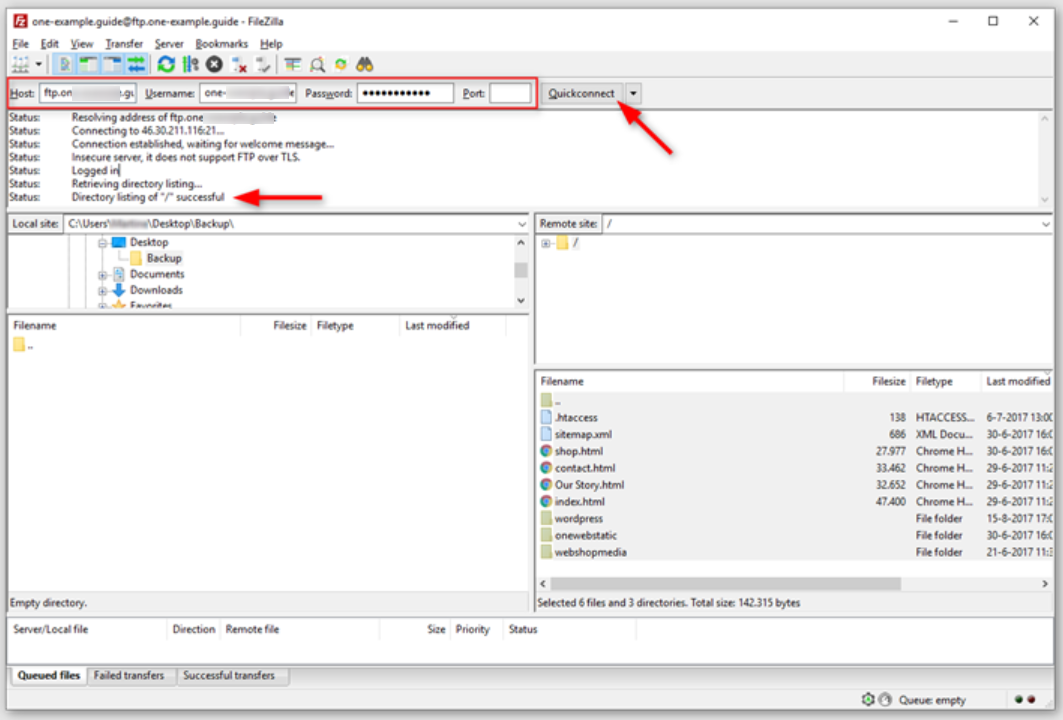
Task: Toggle the local directory tree view
Action: (88, 65)
